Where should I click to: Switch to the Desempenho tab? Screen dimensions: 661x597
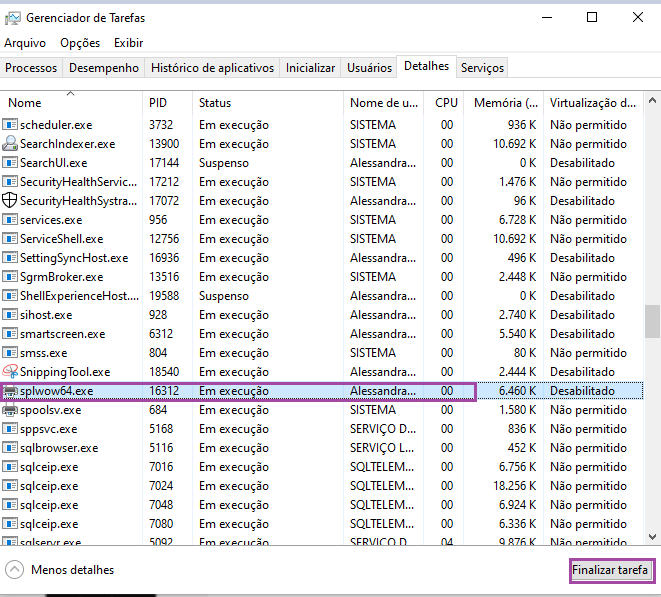click(104, 68)
